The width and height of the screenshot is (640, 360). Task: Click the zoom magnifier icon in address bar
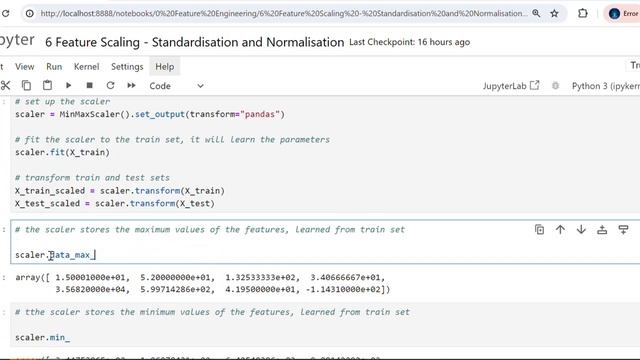(536, 13)
